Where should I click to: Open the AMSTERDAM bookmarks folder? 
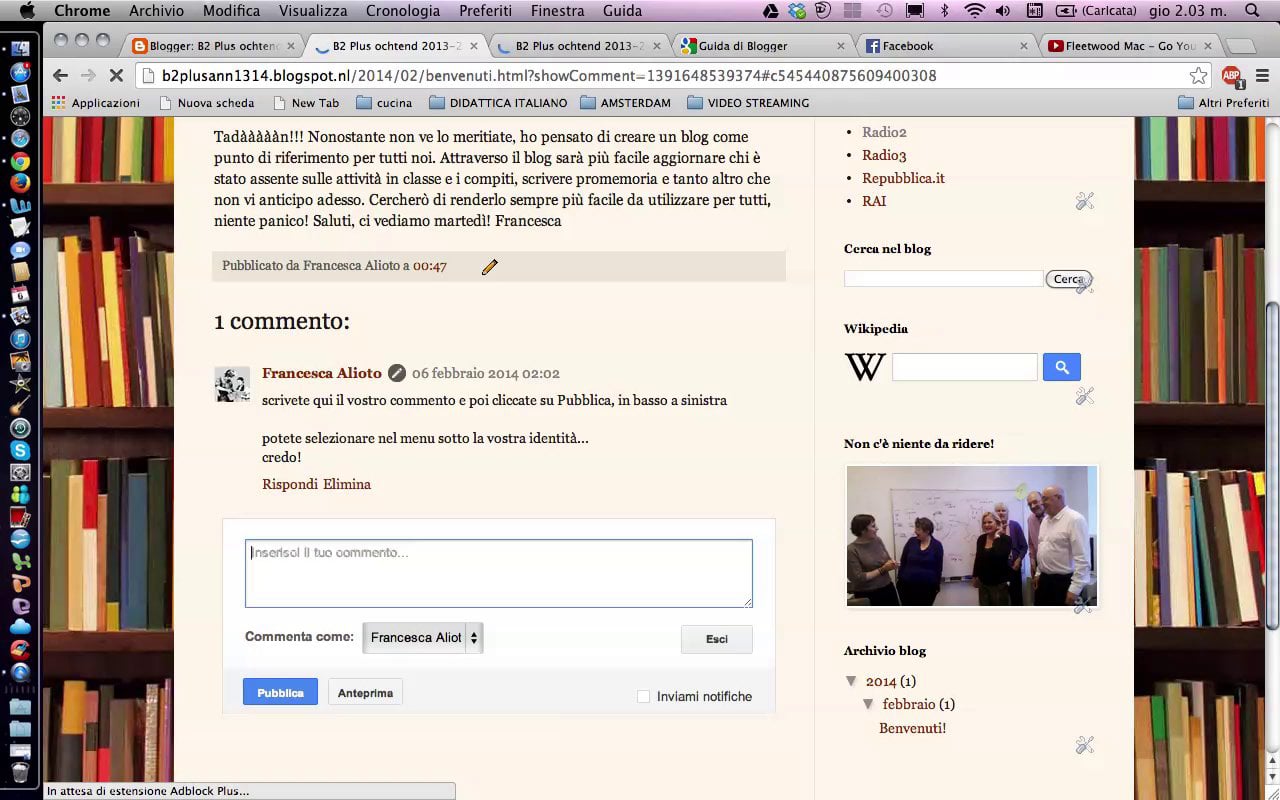(626, 103)
